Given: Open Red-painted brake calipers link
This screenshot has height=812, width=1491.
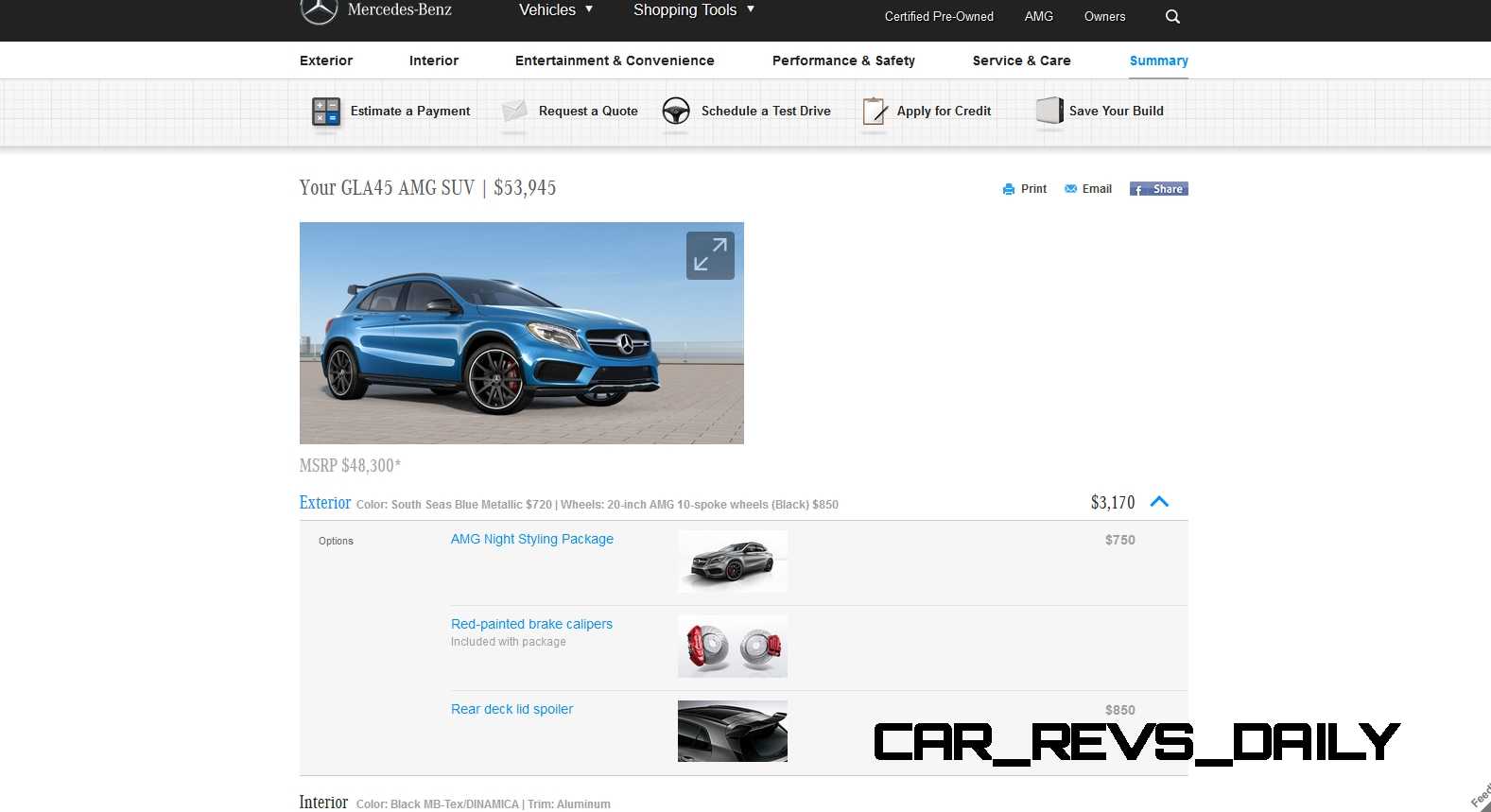Looking at the screenshot, I should (531, 624).
